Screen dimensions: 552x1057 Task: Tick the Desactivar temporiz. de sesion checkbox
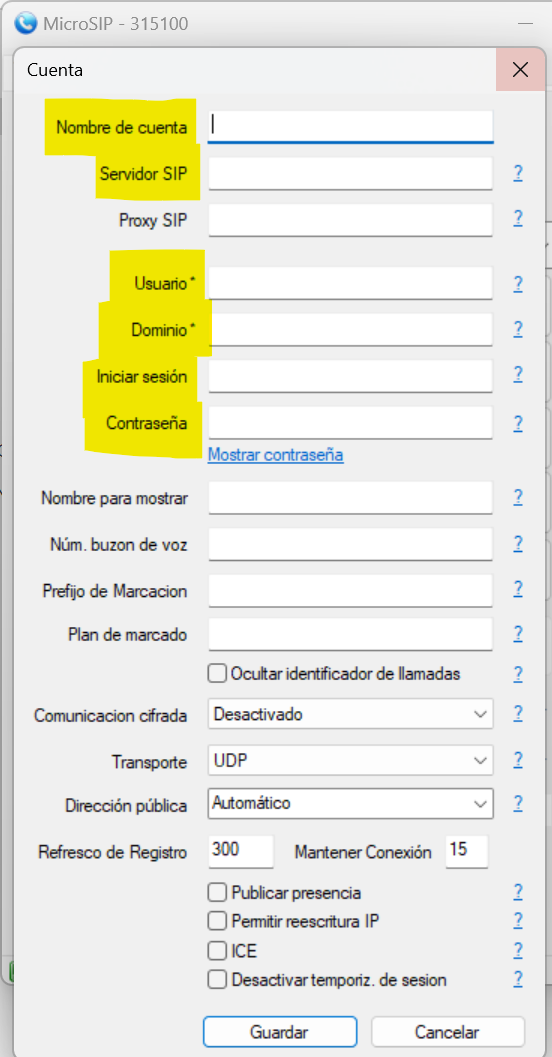pyautogui.click(x=217, y=979)
